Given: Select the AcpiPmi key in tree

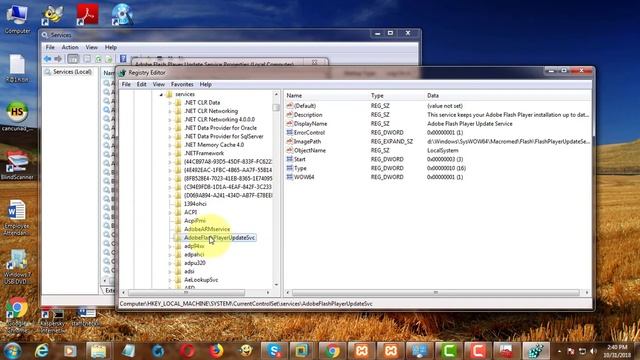Looking at the screenshot, I should pos(195,220).
